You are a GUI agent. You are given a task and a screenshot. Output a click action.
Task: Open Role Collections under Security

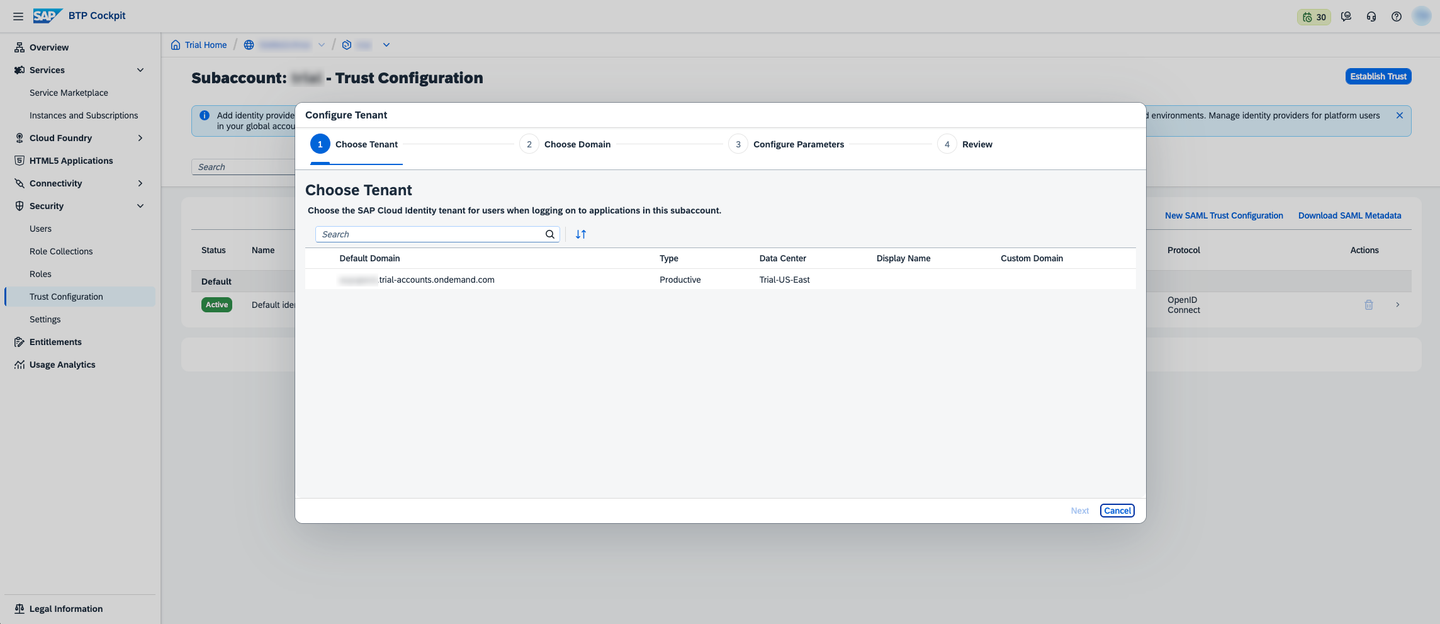pyautogui.click(x=61, y=252)
